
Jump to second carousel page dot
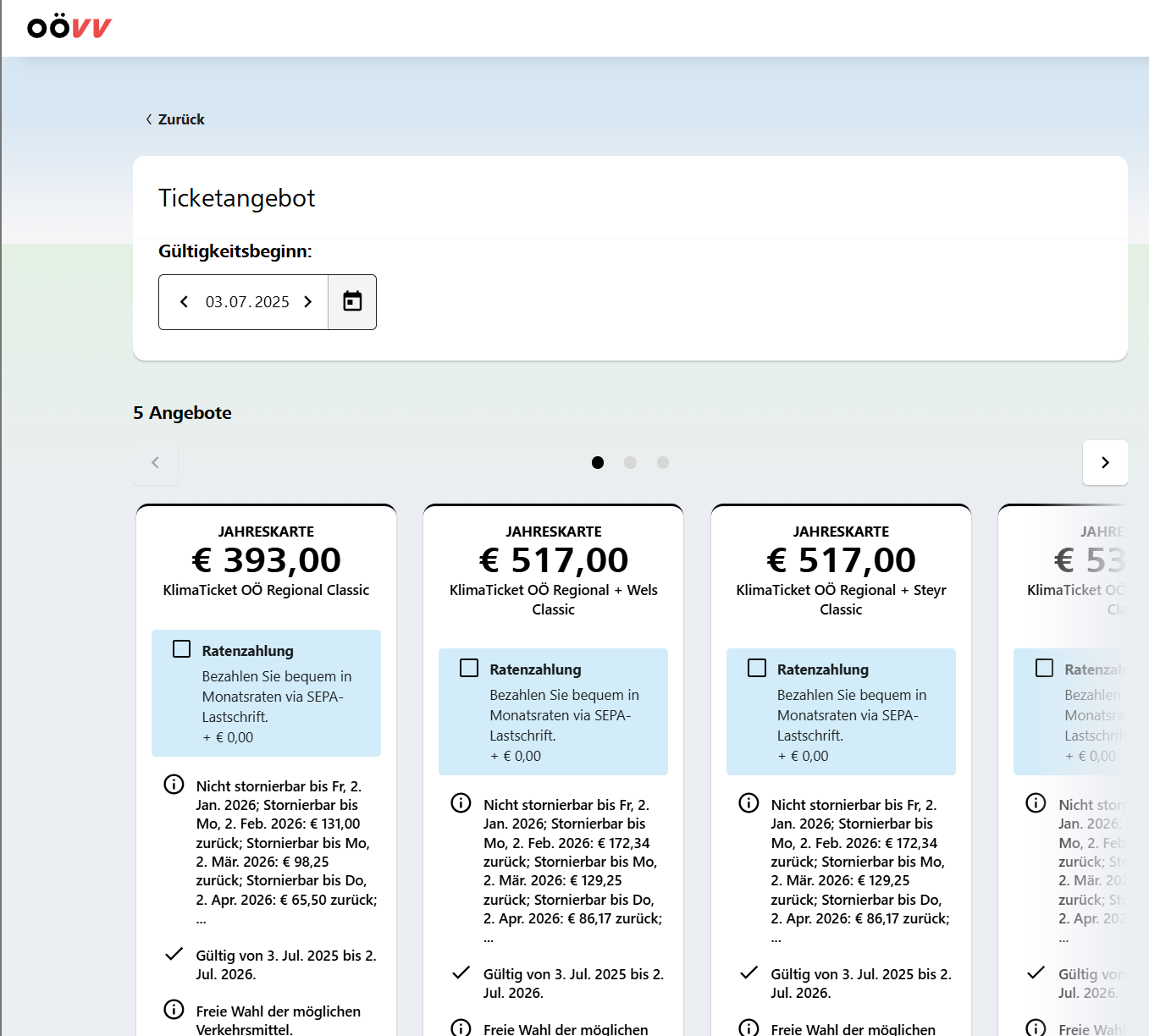pyautogui.click(x=630, y=462)
